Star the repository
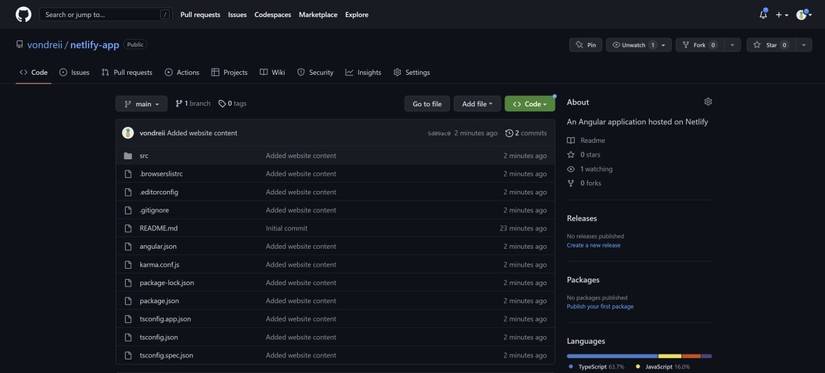Viewport: 825px width, 373px height. coord(771,45)
